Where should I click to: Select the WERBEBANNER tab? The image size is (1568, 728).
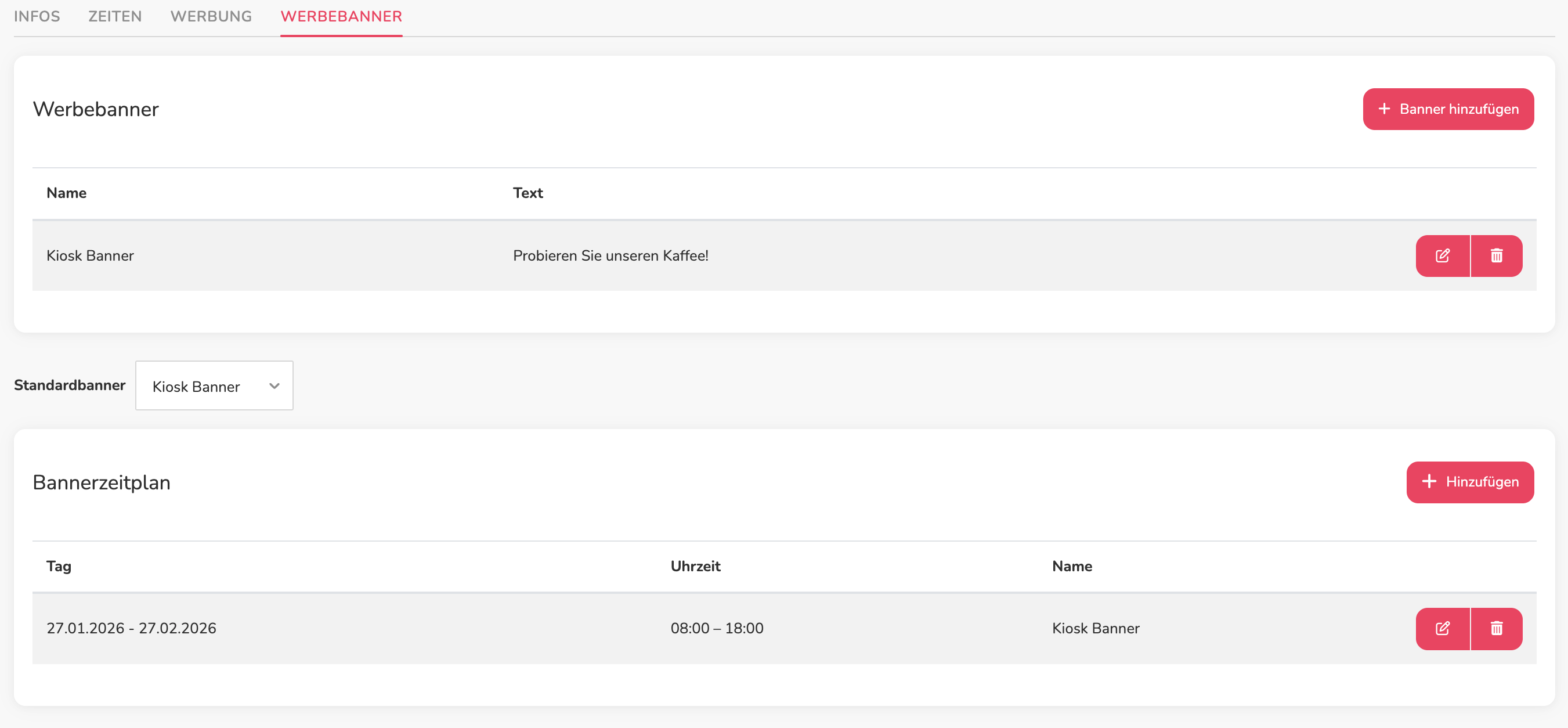point(341,16)
